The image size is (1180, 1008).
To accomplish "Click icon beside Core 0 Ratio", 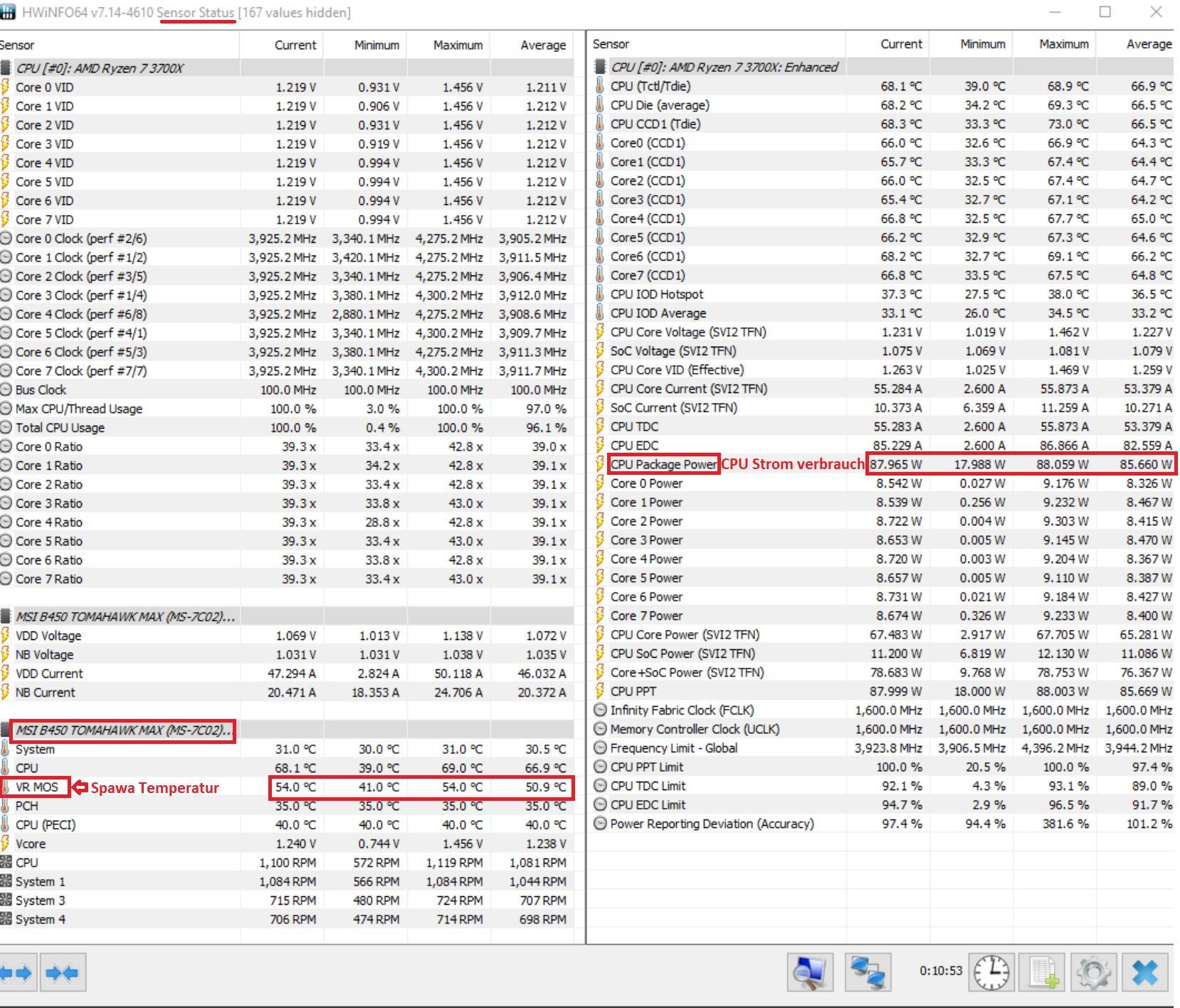I will click(6, 446).
